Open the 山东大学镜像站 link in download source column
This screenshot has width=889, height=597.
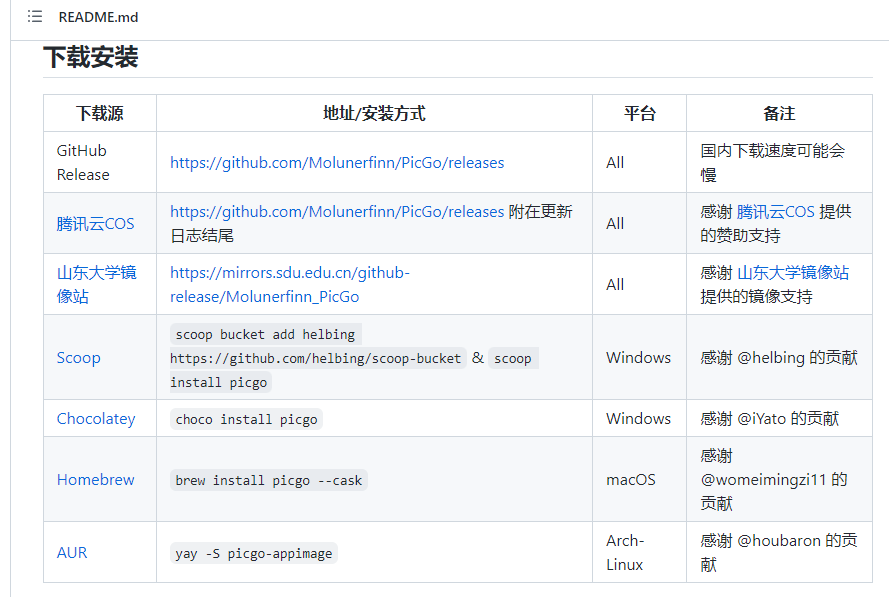pos(96,285)
